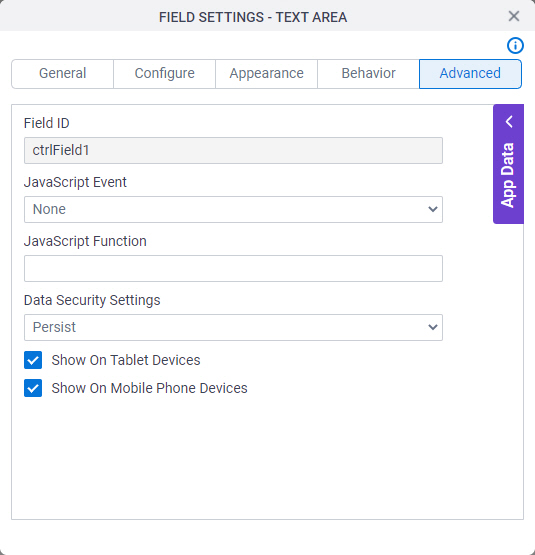The height and width of the screenshot is (555, 535).
Task: Switch to the General tab
Action: coord(63,74)
